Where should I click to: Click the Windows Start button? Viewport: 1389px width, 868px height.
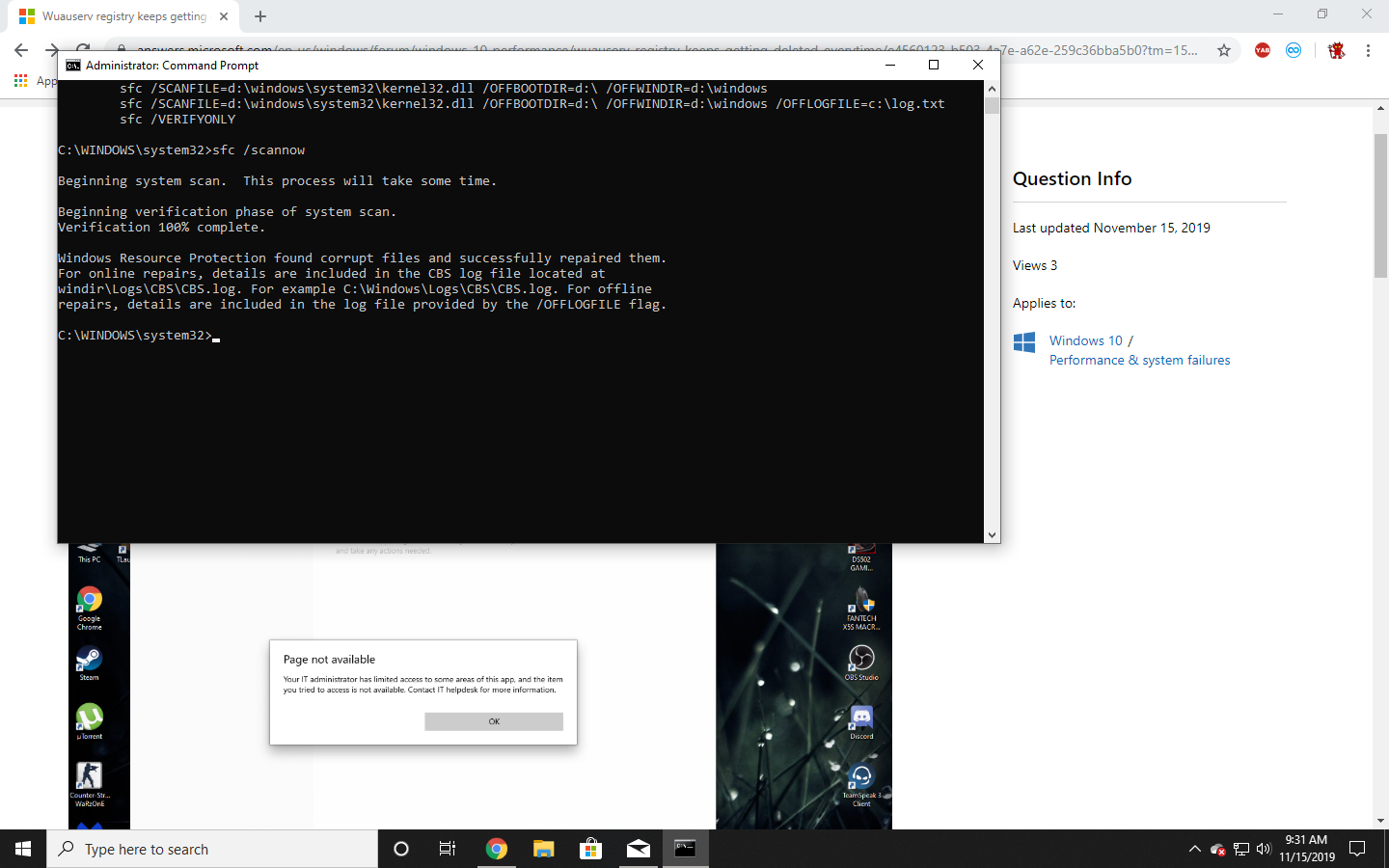[23, 849]
